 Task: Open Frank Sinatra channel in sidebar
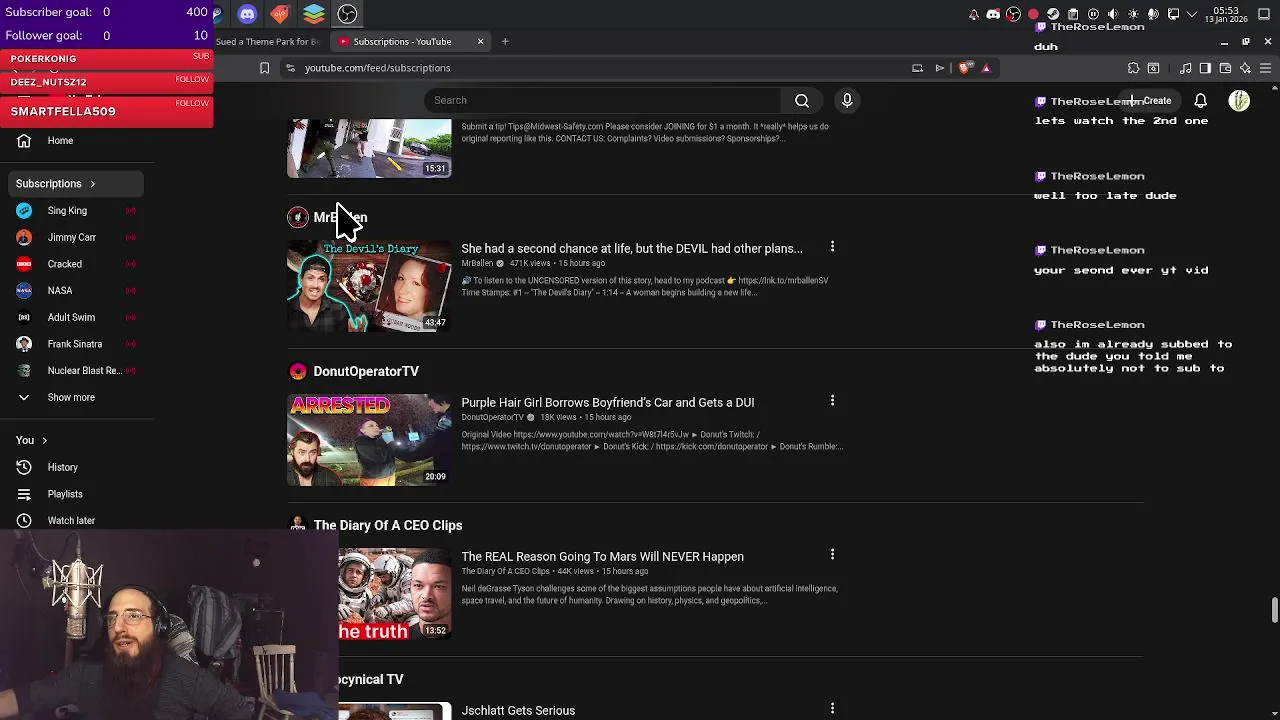click(x=77, y=344)
